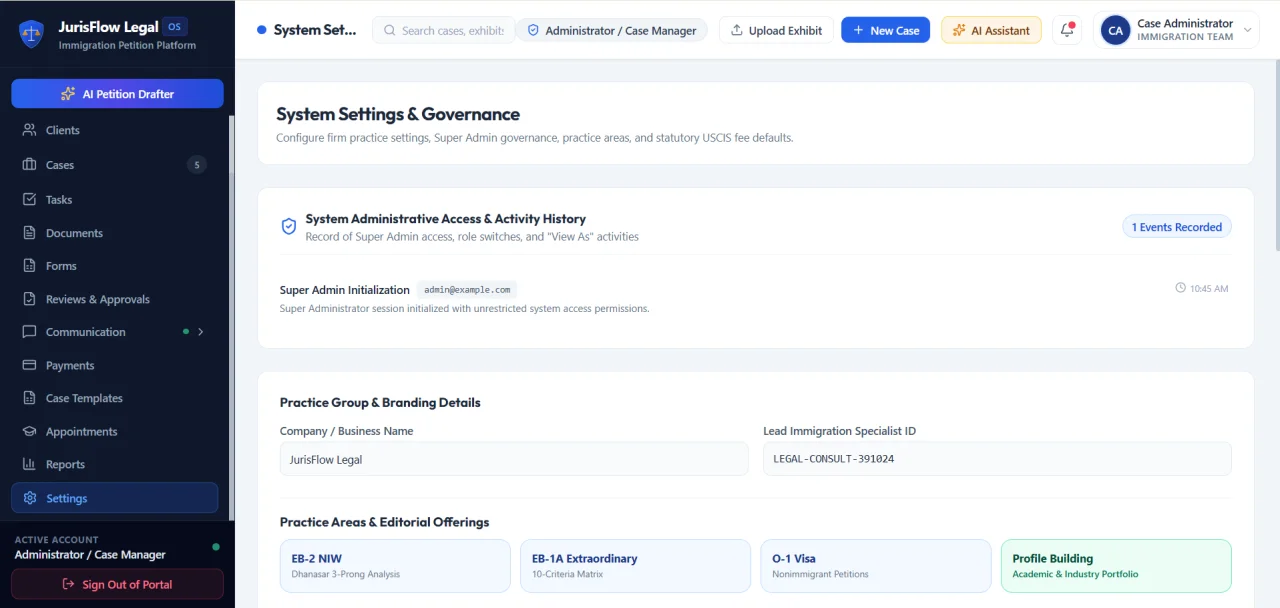The image size is (1280, 608).
Task: Click the Clients people icon
Action: (29, 130)
